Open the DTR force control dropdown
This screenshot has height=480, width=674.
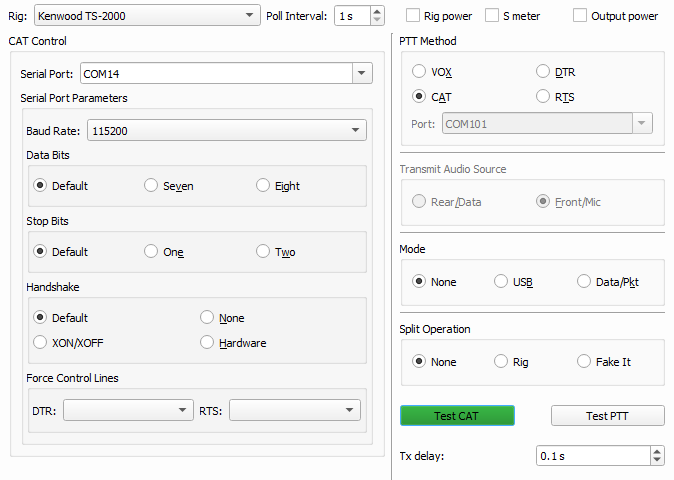click(128, 410)
